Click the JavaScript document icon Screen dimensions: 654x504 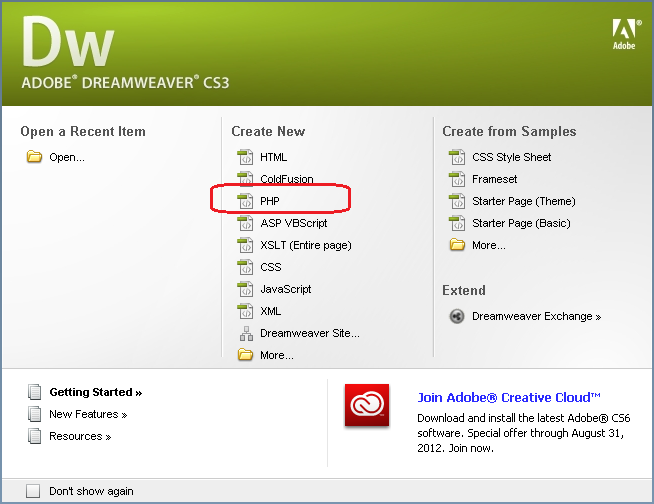click(245, 289)
